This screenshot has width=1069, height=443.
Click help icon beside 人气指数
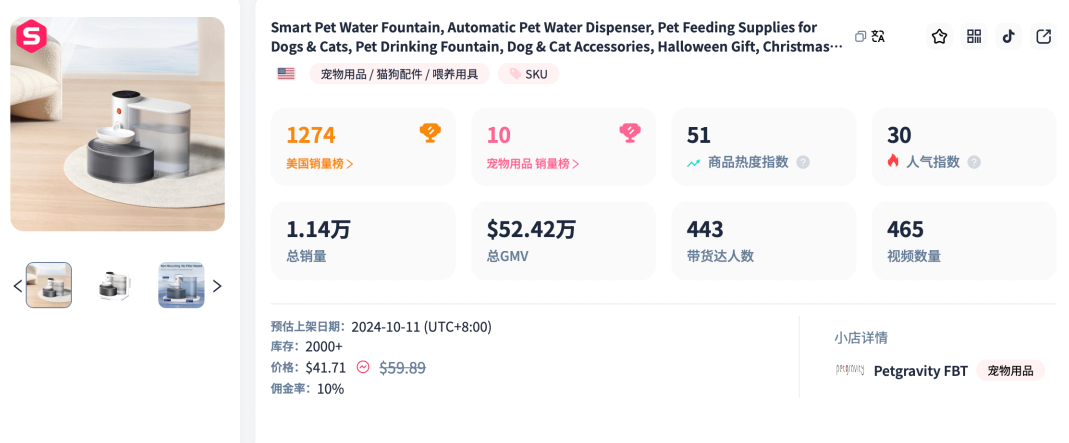click(974, 162)
